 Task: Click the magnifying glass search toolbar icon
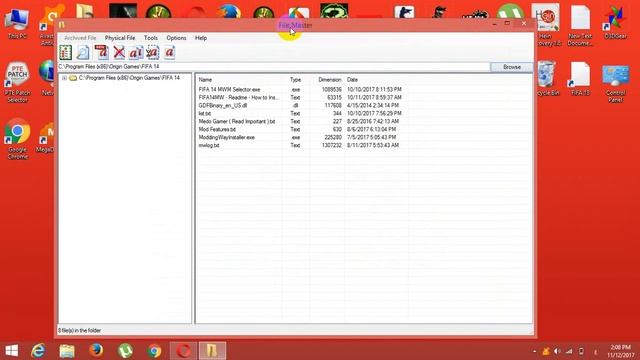[83, 52]
